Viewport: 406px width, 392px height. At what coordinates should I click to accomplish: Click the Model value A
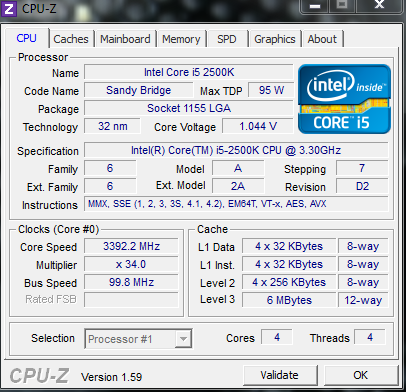tap(238, 168)
